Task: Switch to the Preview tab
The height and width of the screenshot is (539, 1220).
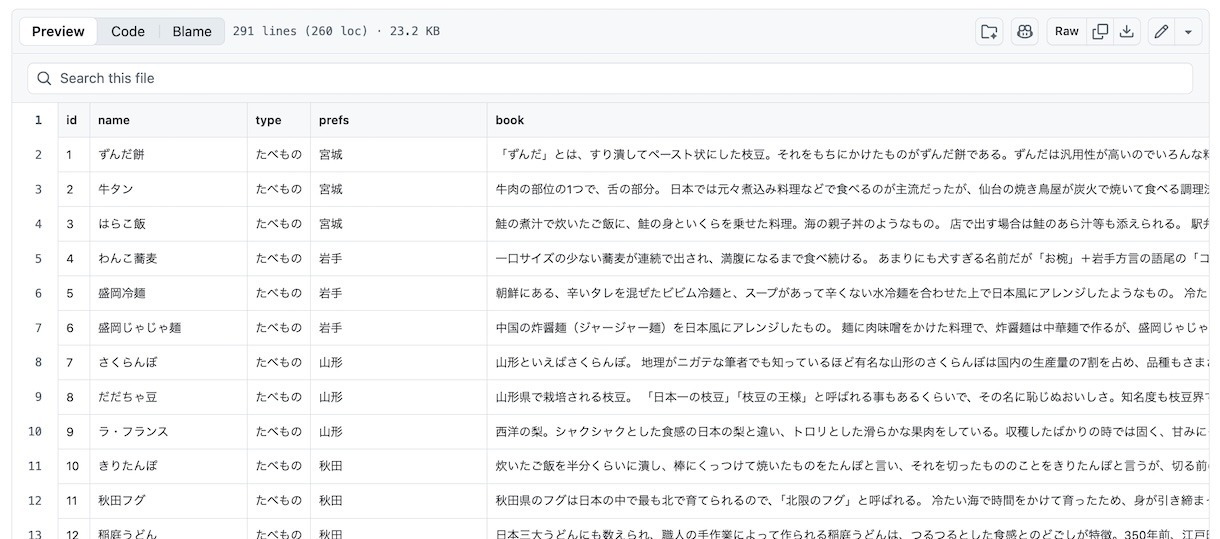Action: (x=58, y=31)
